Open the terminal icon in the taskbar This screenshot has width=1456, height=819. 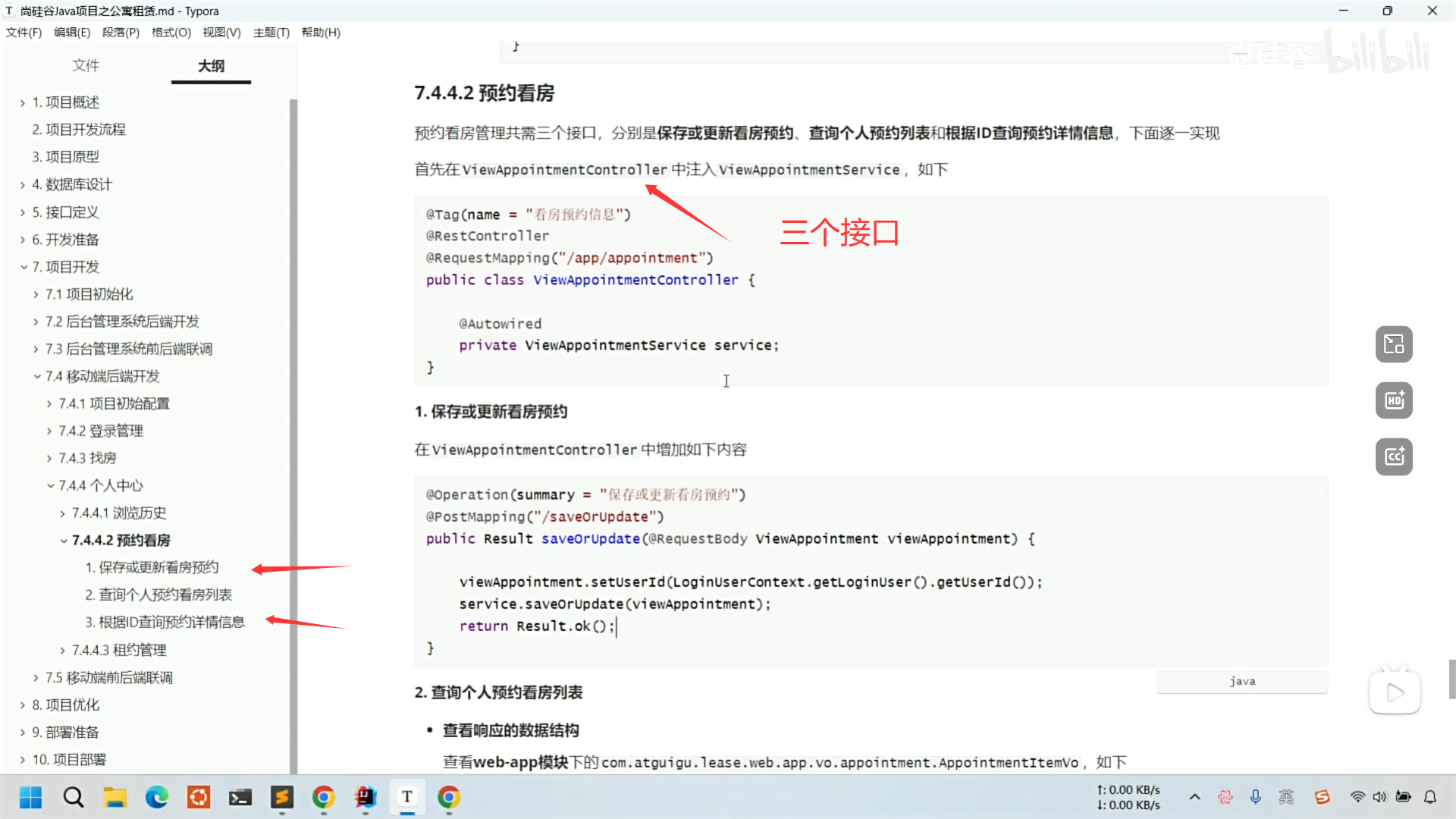click(x=240, y=797)
